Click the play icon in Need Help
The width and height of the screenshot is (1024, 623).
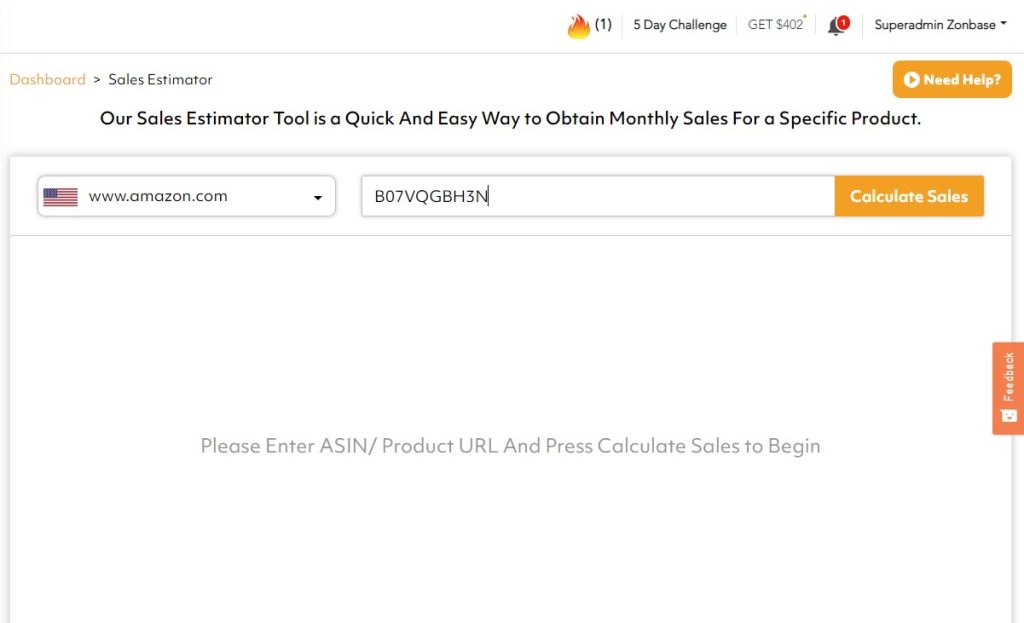pyautogui.click(x=911, y=80)
